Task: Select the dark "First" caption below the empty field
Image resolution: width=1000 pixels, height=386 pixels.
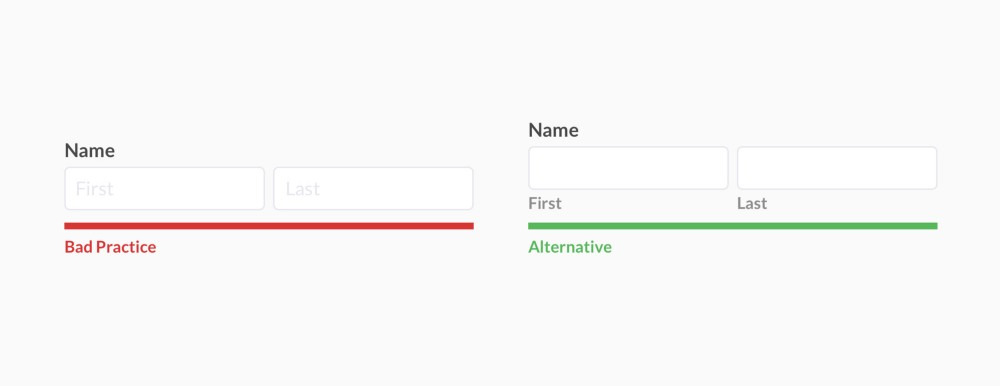Action: click(x=545, y=204)
